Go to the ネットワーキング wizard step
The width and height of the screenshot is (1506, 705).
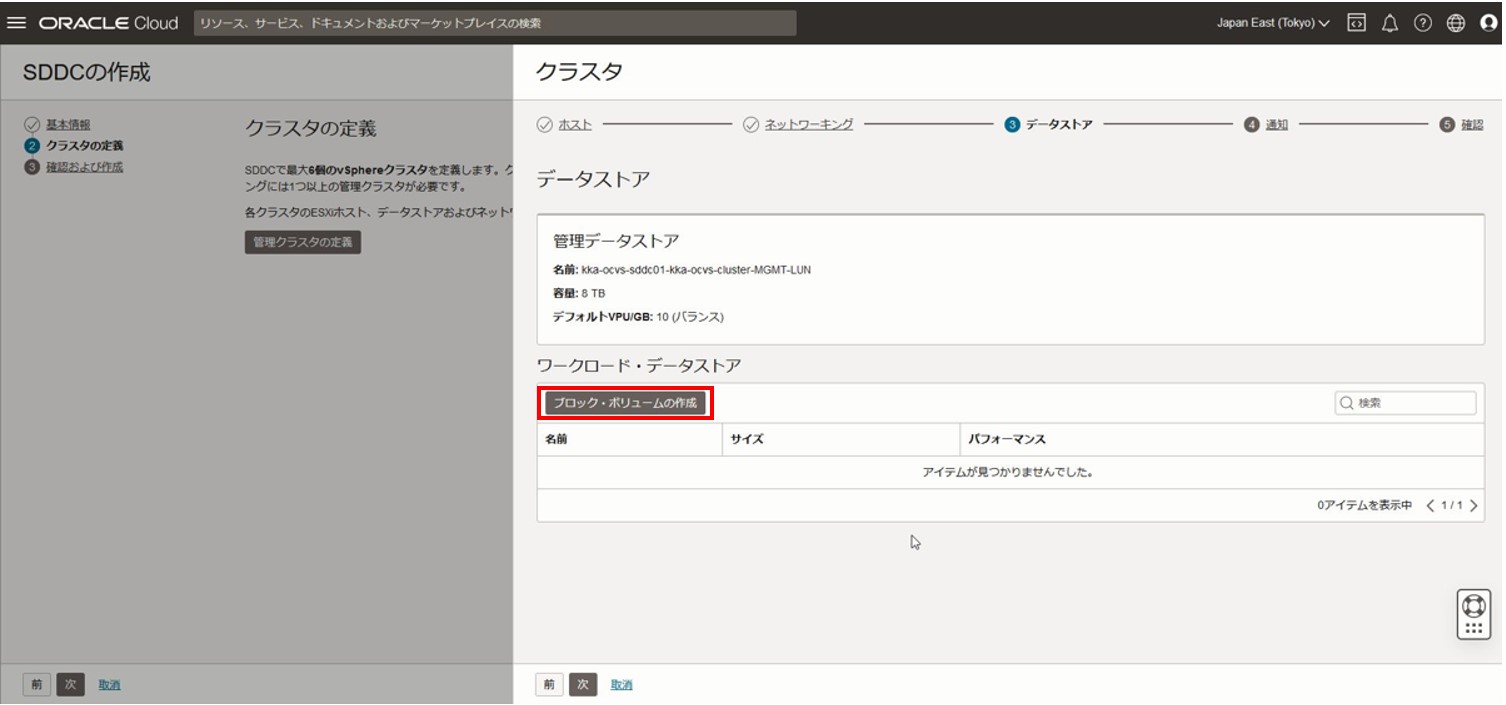[808, 125]
